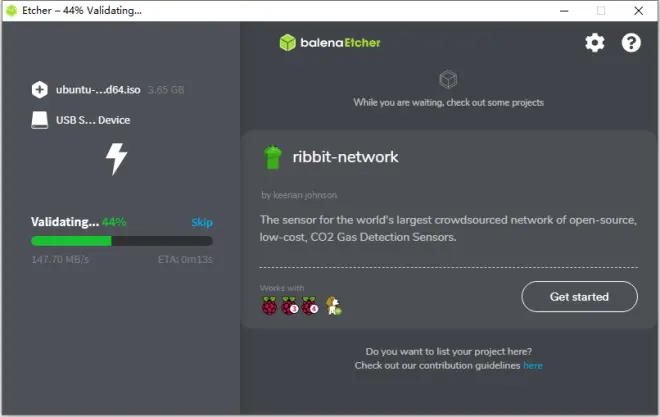Click the '147.70 MB/s' speed text

click(60, 259)
